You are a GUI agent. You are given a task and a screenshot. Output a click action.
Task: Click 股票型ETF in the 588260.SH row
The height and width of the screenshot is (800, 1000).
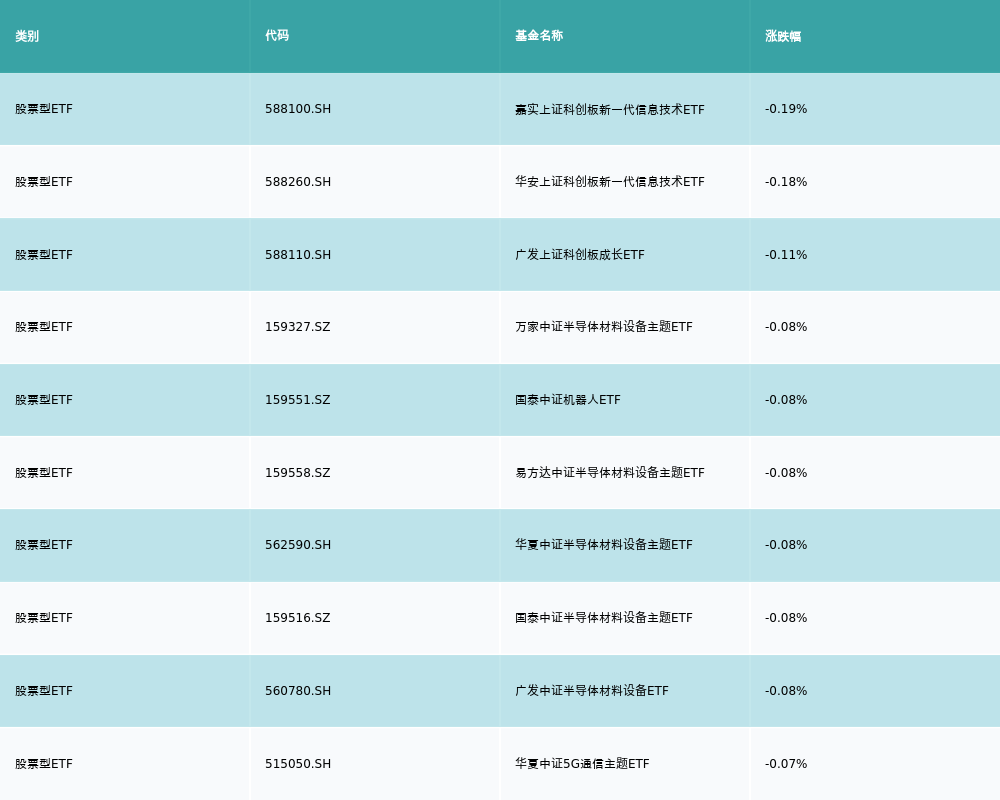[x=44, y=182]
